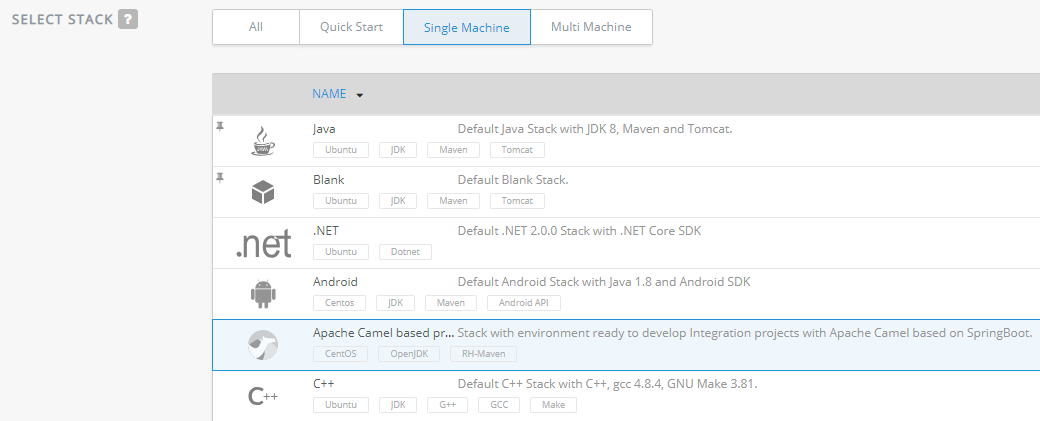The width and height of the screenshot is (1040, 421).
Task: Select the Android stack name
Action: click(335, 282)
